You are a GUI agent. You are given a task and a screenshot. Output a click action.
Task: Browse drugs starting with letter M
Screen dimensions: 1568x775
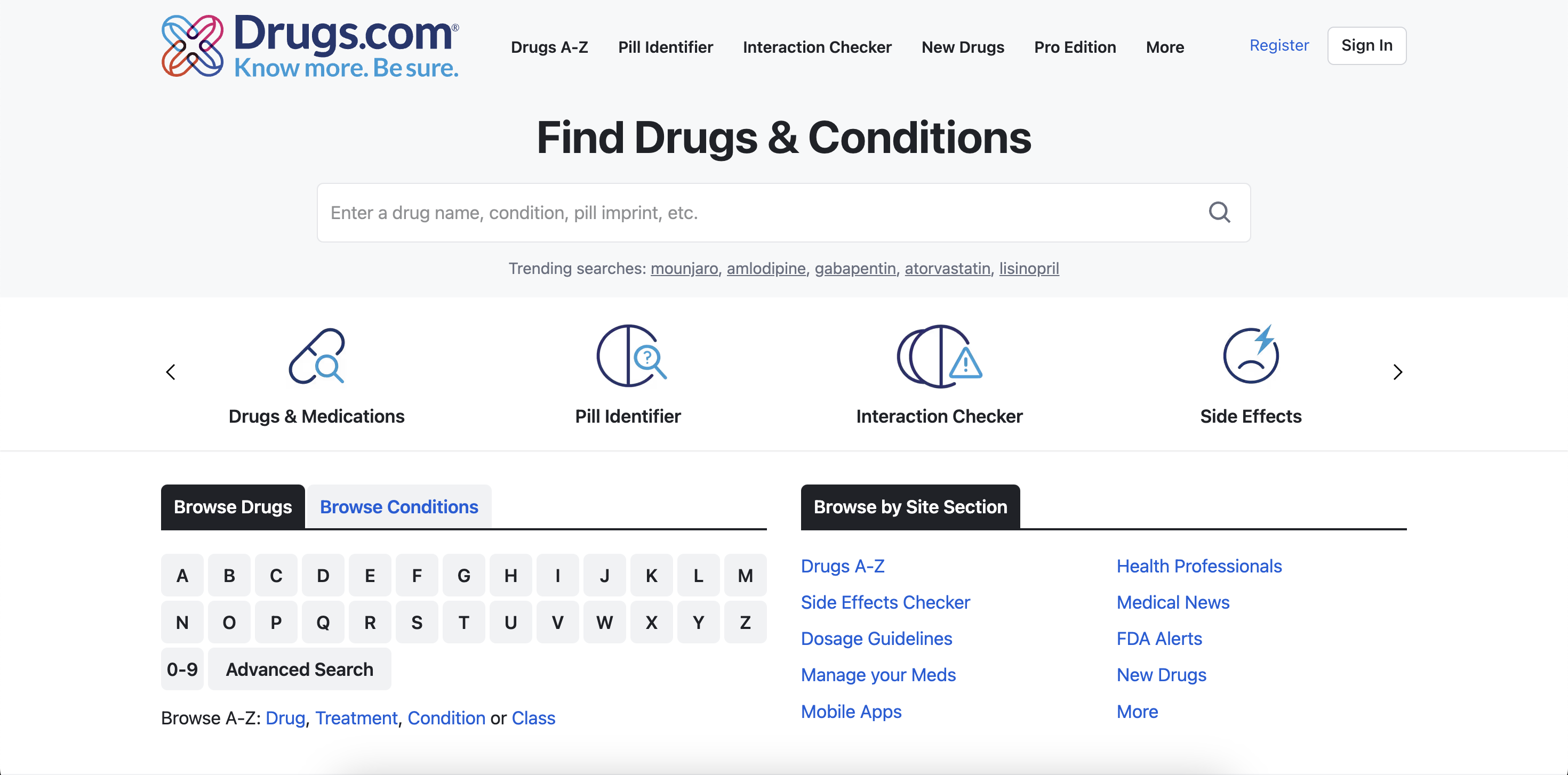point(745,576)
